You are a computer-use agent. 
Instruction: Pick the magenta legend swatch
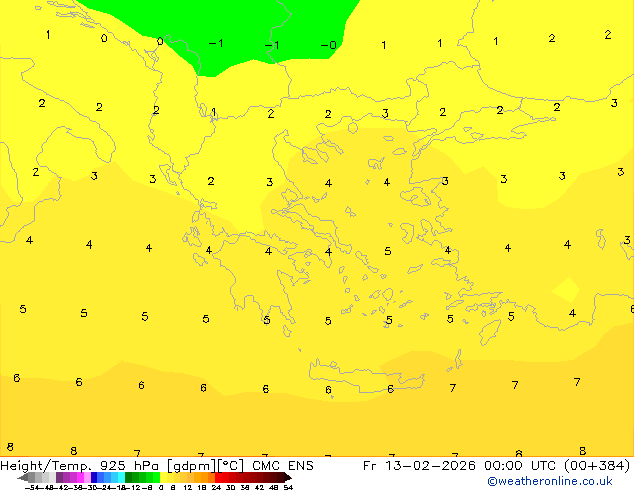click(80, 477)
